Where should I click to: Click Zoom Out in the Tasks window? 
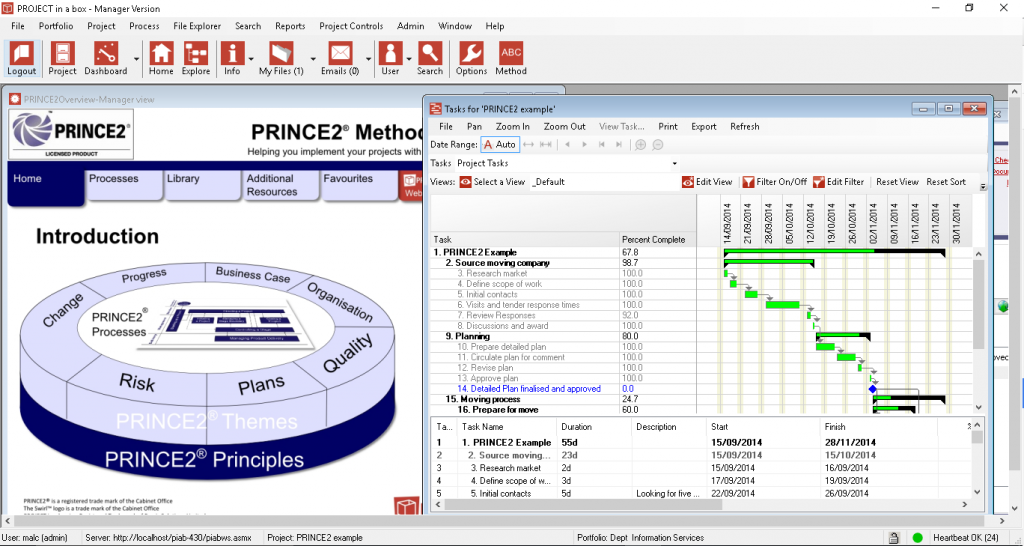[x=565, y=127]
